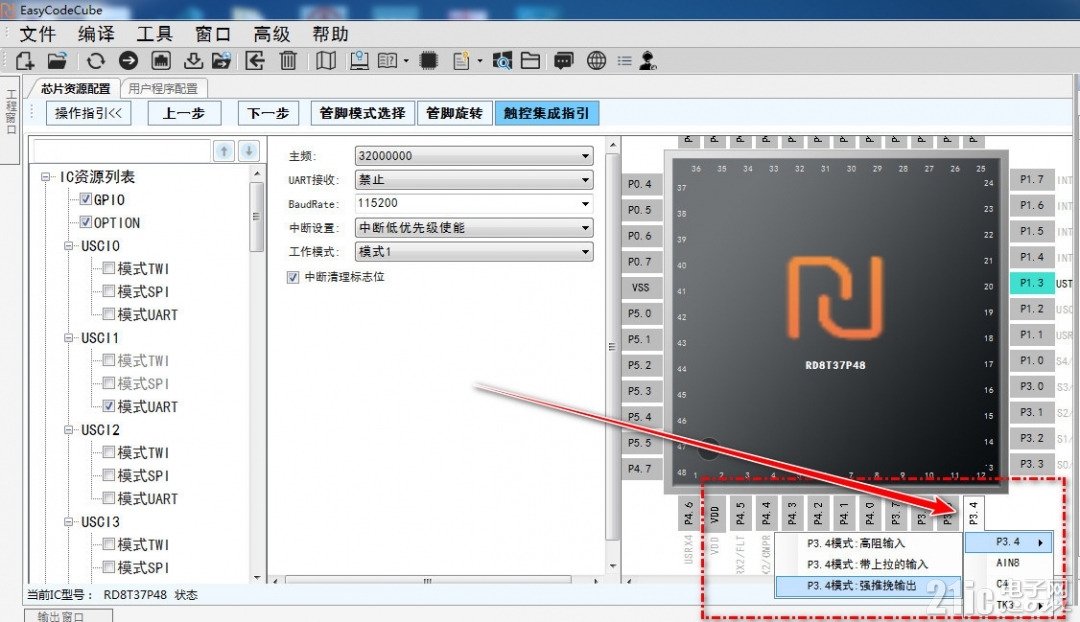Click the network-port toolbar icon

pos(161,61)
